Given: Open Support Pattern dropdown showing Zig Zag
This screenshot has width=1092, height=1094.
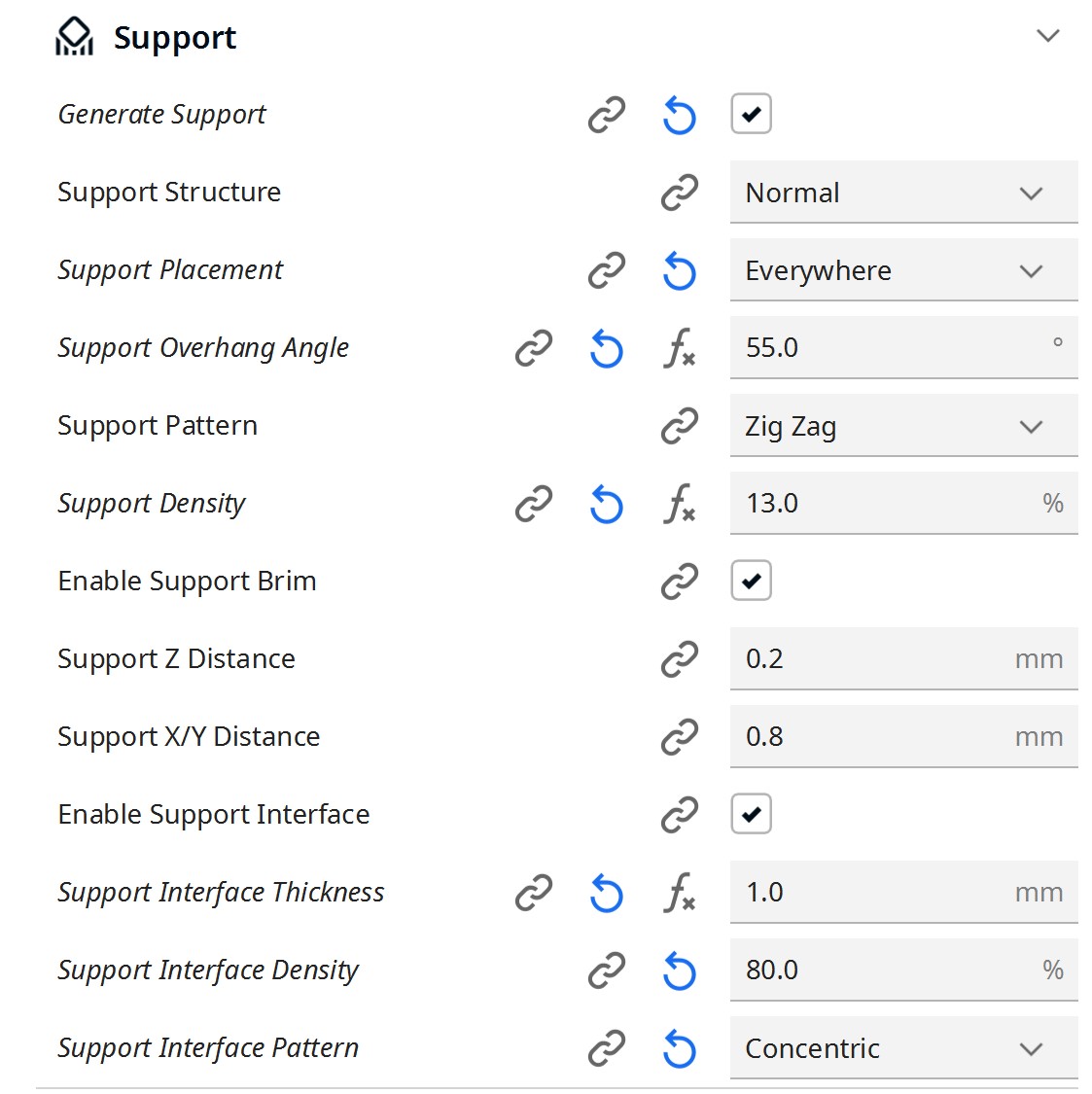Looking at the screenshot, I should (x=903, y=426).
